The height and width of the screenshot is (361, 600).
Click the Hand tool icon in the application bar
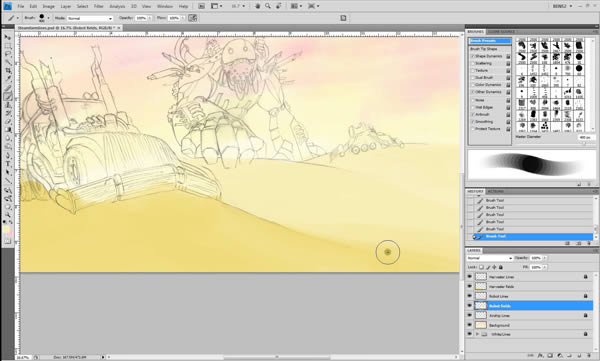pyautogui.click(x=258, y=6)
